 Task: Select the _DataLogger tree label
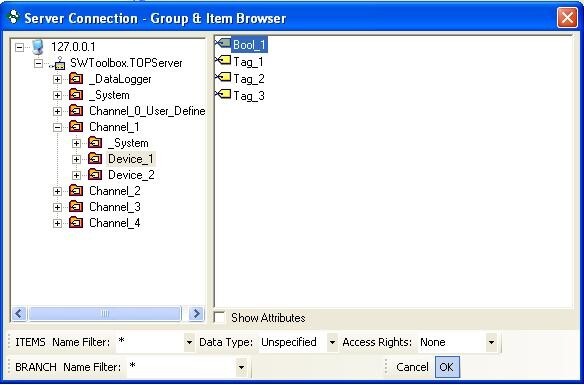tap(120, 79)
